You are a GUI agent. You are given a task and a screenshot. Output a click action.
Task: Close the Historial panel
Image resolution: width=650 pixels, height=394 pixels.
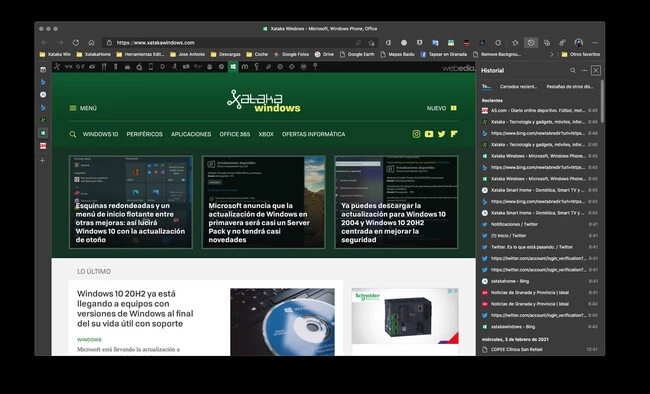click(x=596, y=71)
